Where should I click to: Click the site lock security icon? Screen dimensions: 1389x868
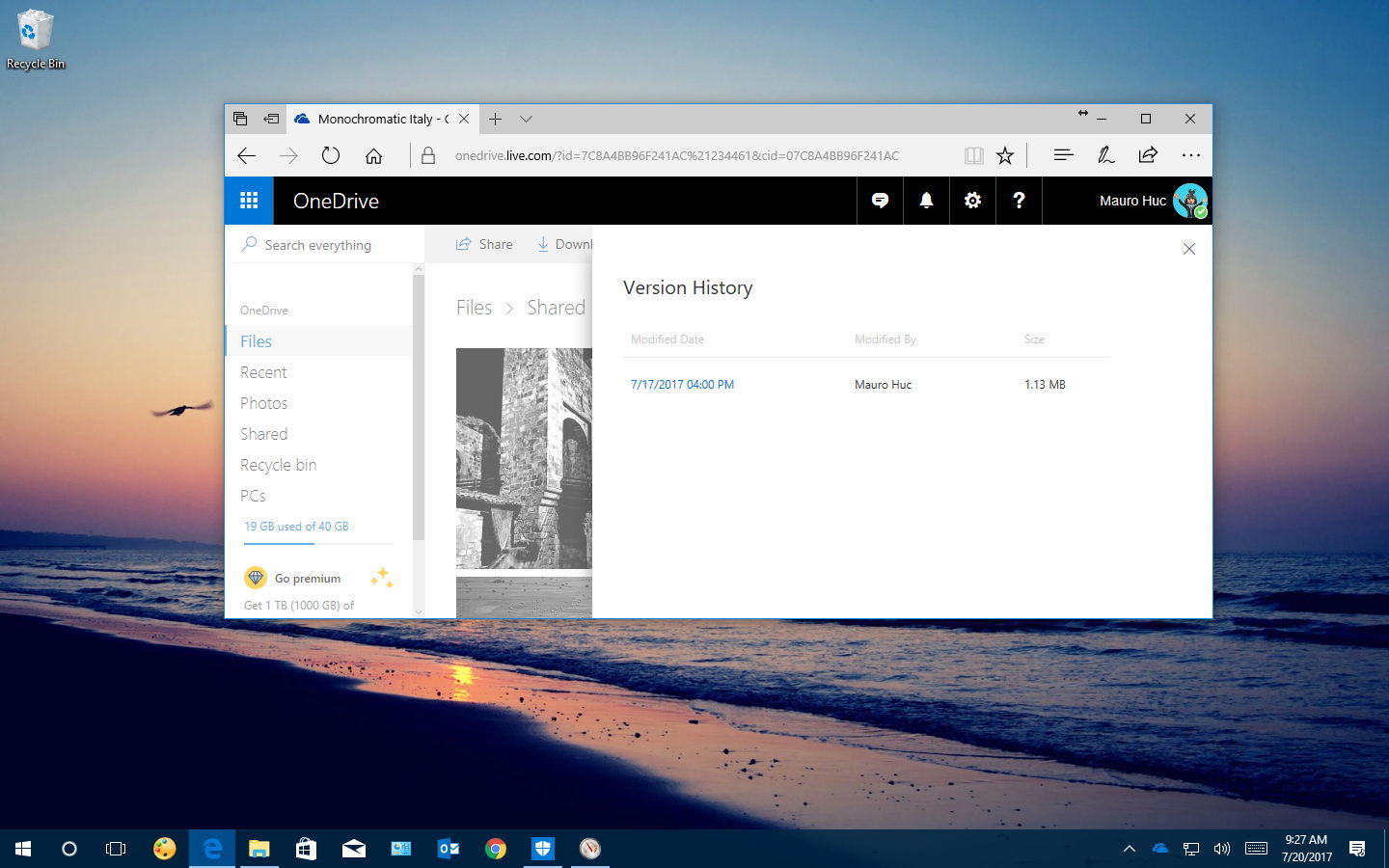428,155
